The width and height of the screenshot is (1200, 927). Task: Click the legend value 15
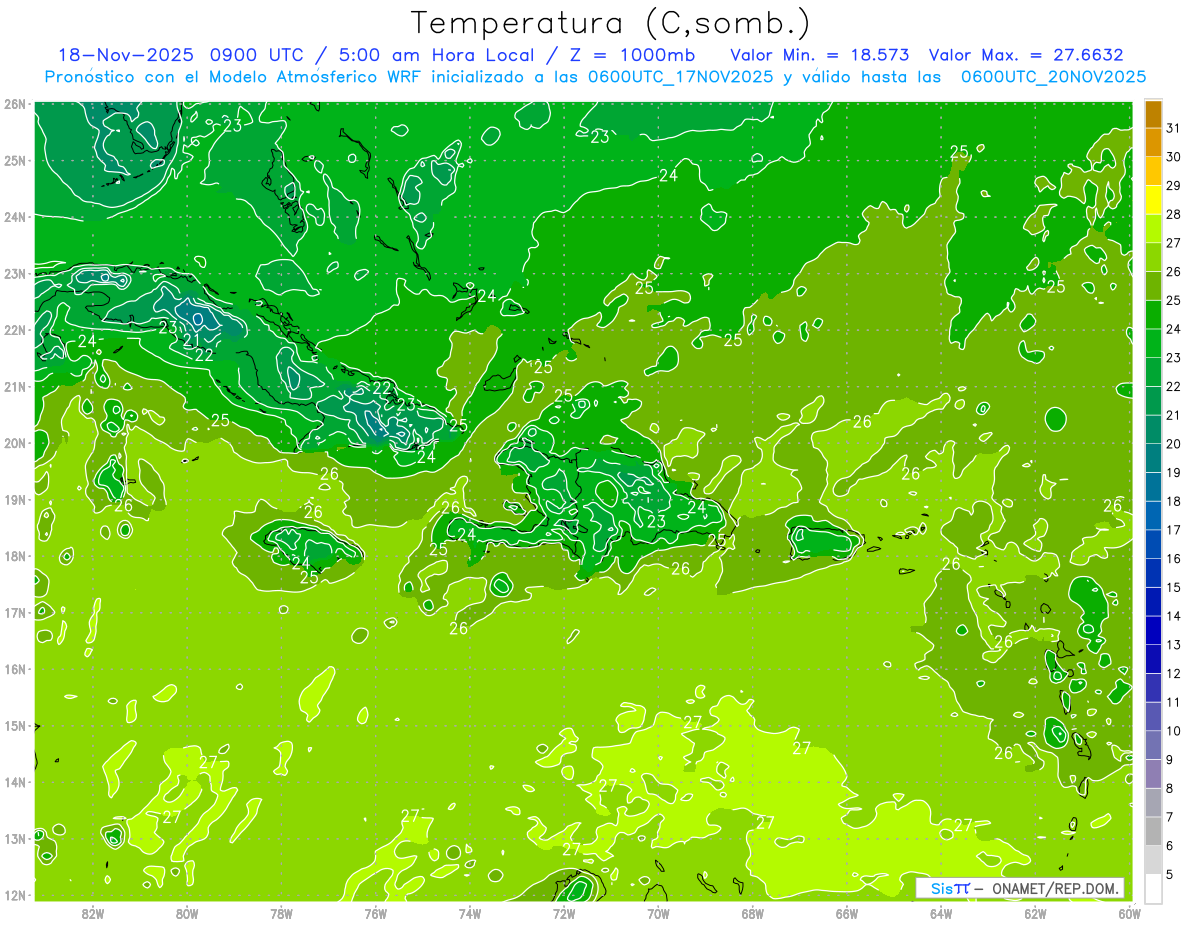[1173, 588]
